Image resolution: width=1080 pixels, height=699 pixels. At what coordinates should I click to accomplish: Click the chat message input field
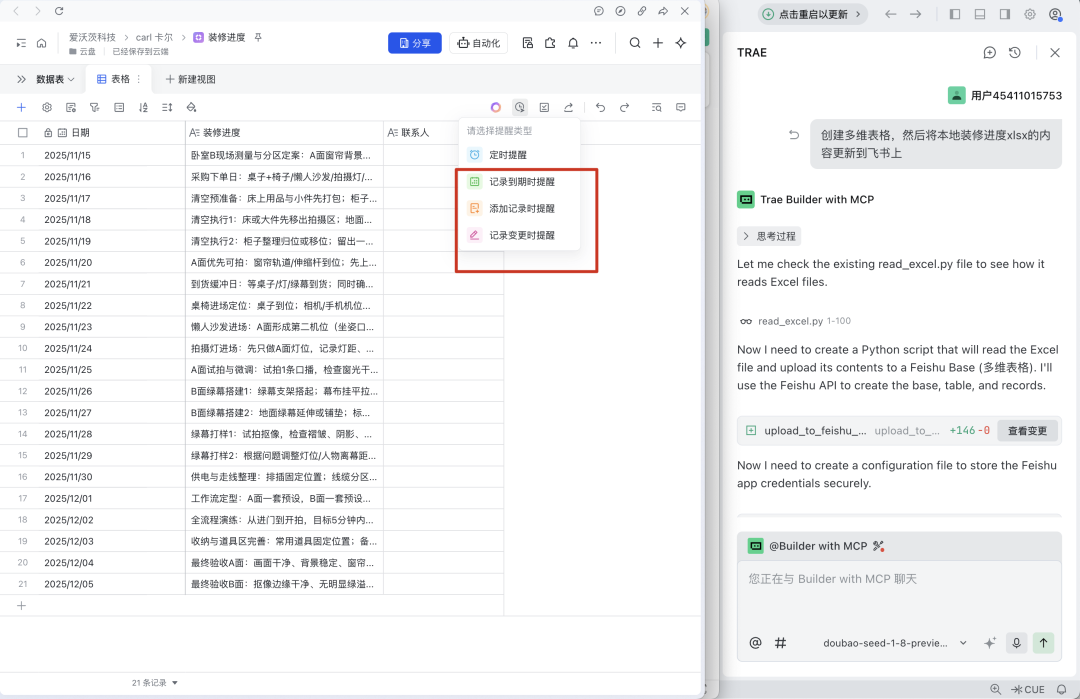(x=898, y=590)
